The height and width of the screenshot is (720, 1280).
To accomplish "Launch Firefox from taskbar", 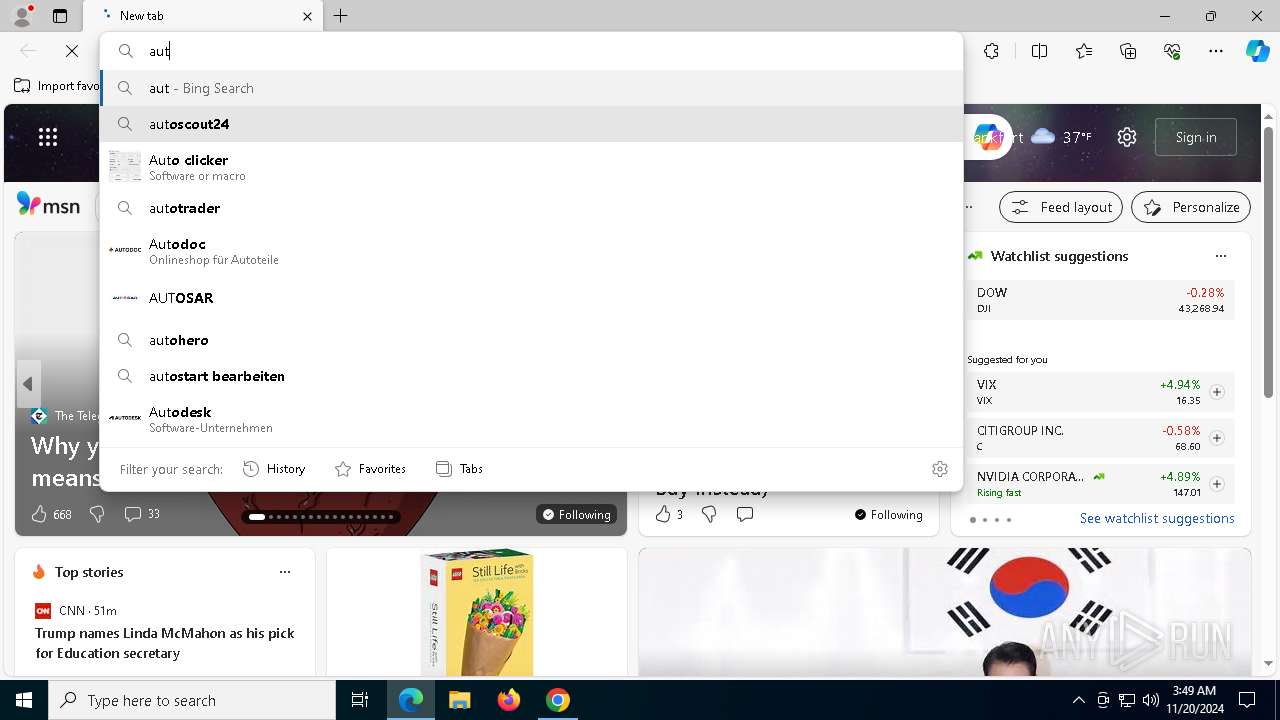I will point(509,700).
